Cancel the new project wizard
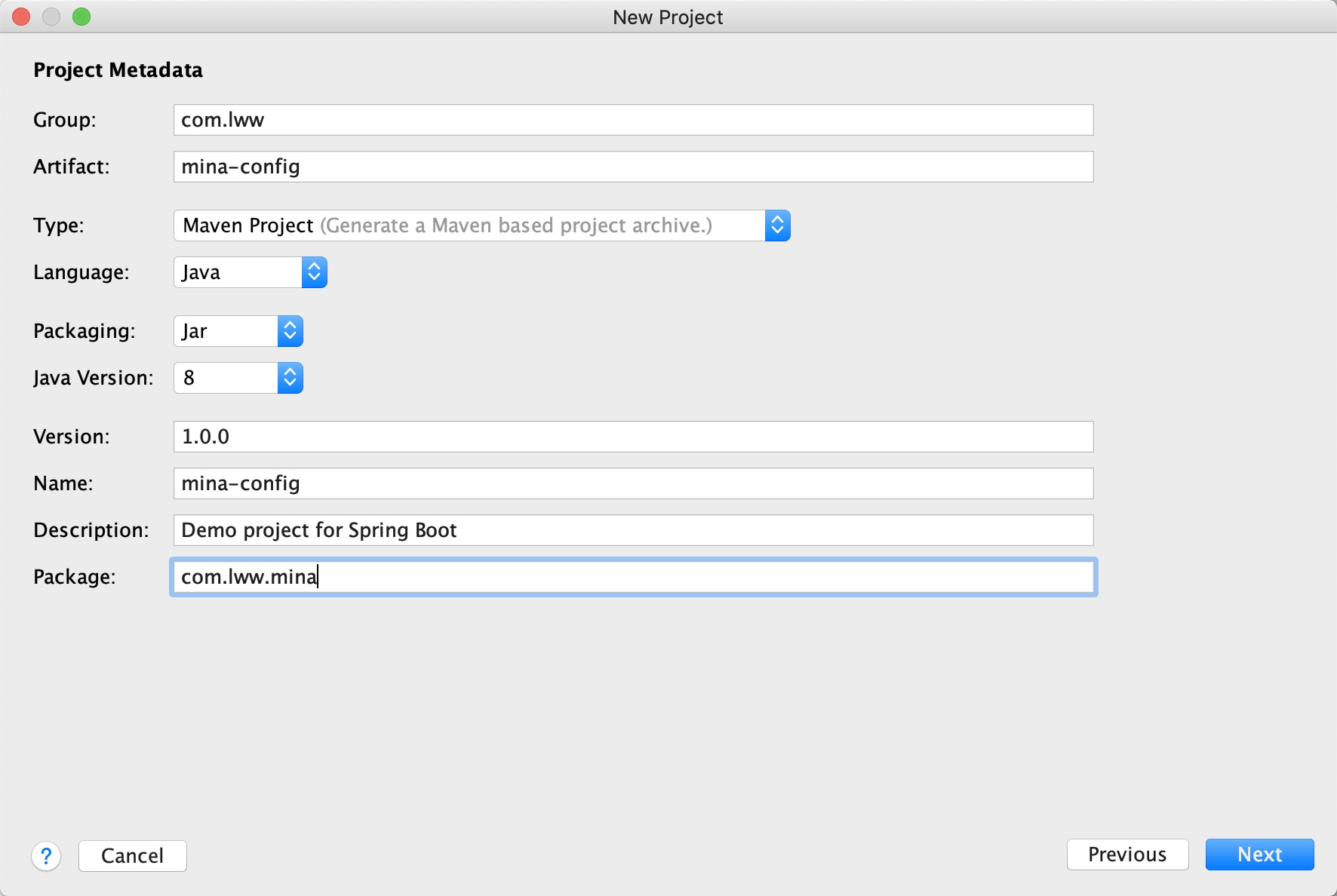The width and height of the screenshot is (1337, 896). pyautogui.click(x=132, y=856)
